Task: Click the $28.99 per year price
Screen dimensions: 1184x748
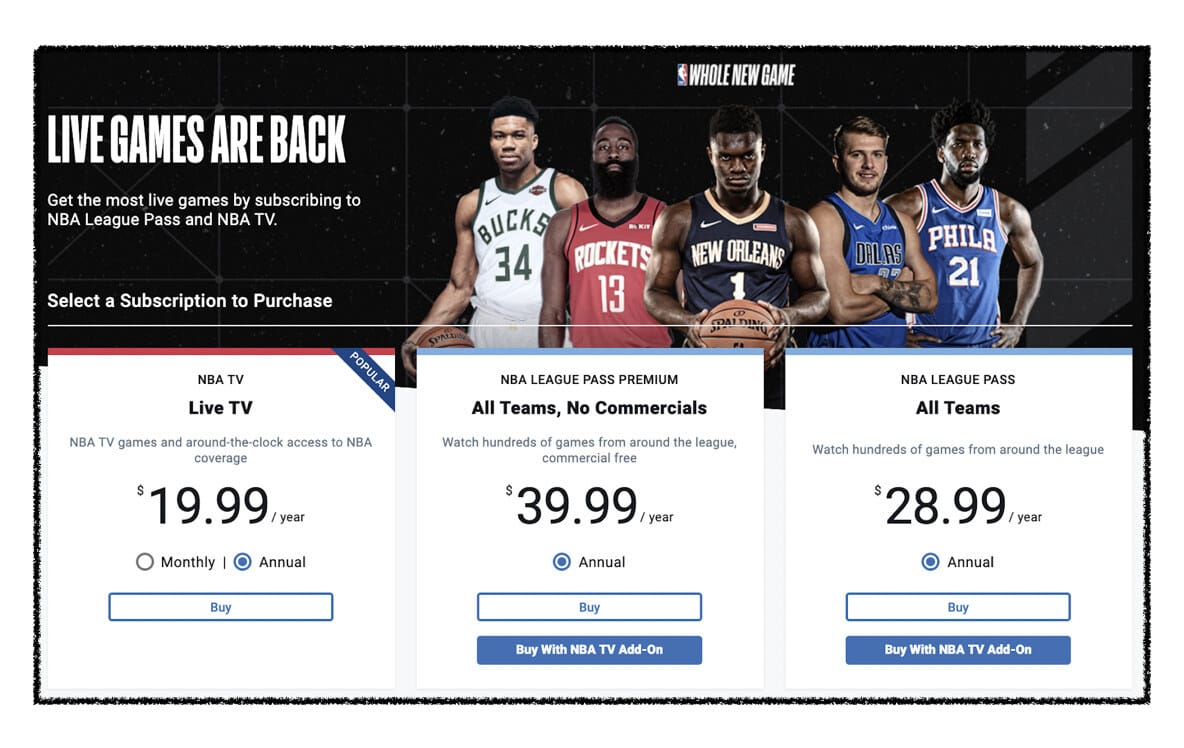Action: point(957,506)
